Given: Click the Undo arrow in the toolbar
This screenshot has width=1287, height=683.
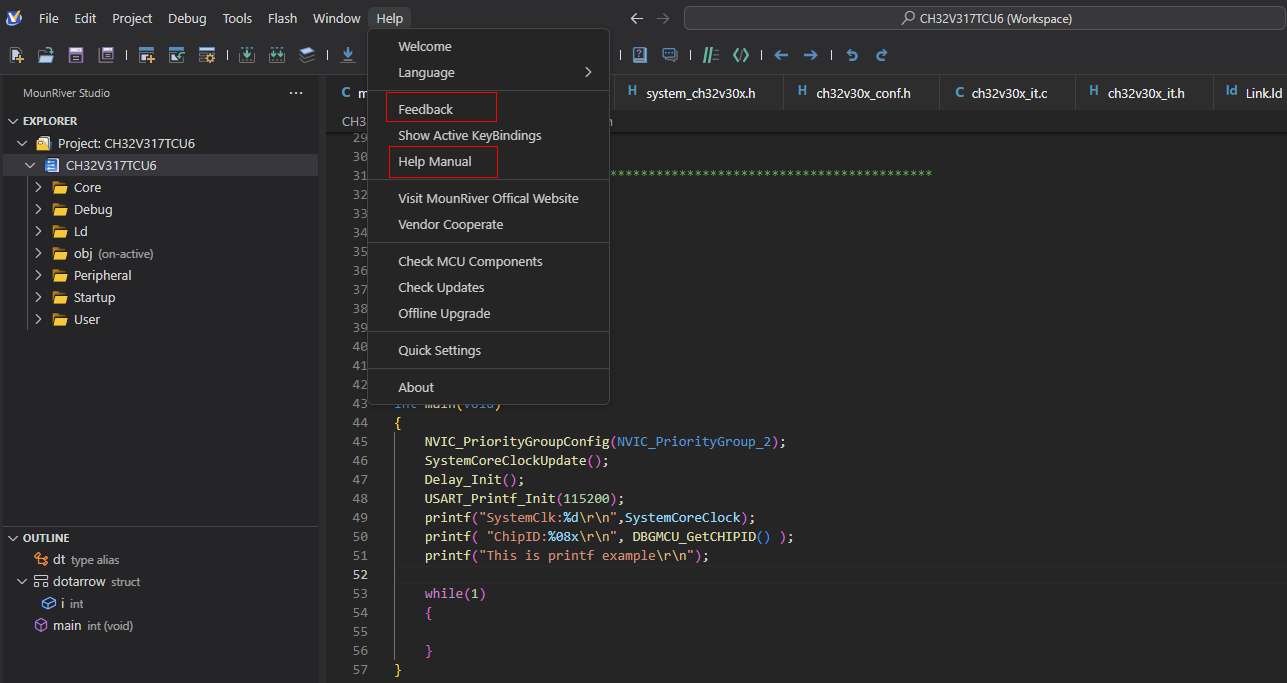Looking at the screenshot, I should 852,55.
